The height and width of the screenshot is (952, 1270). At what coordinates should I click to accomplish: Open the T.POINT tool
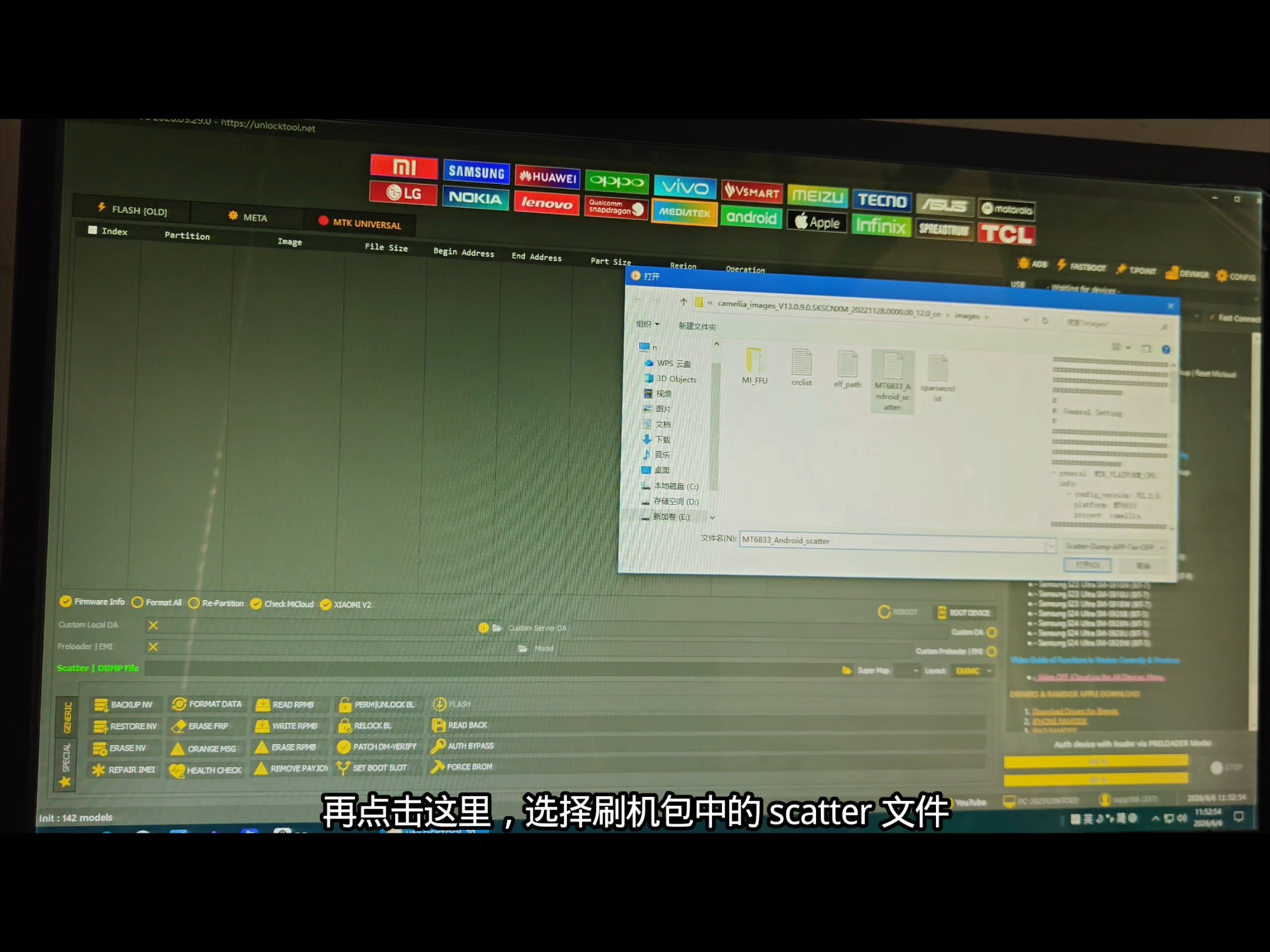pos(1136,270)
